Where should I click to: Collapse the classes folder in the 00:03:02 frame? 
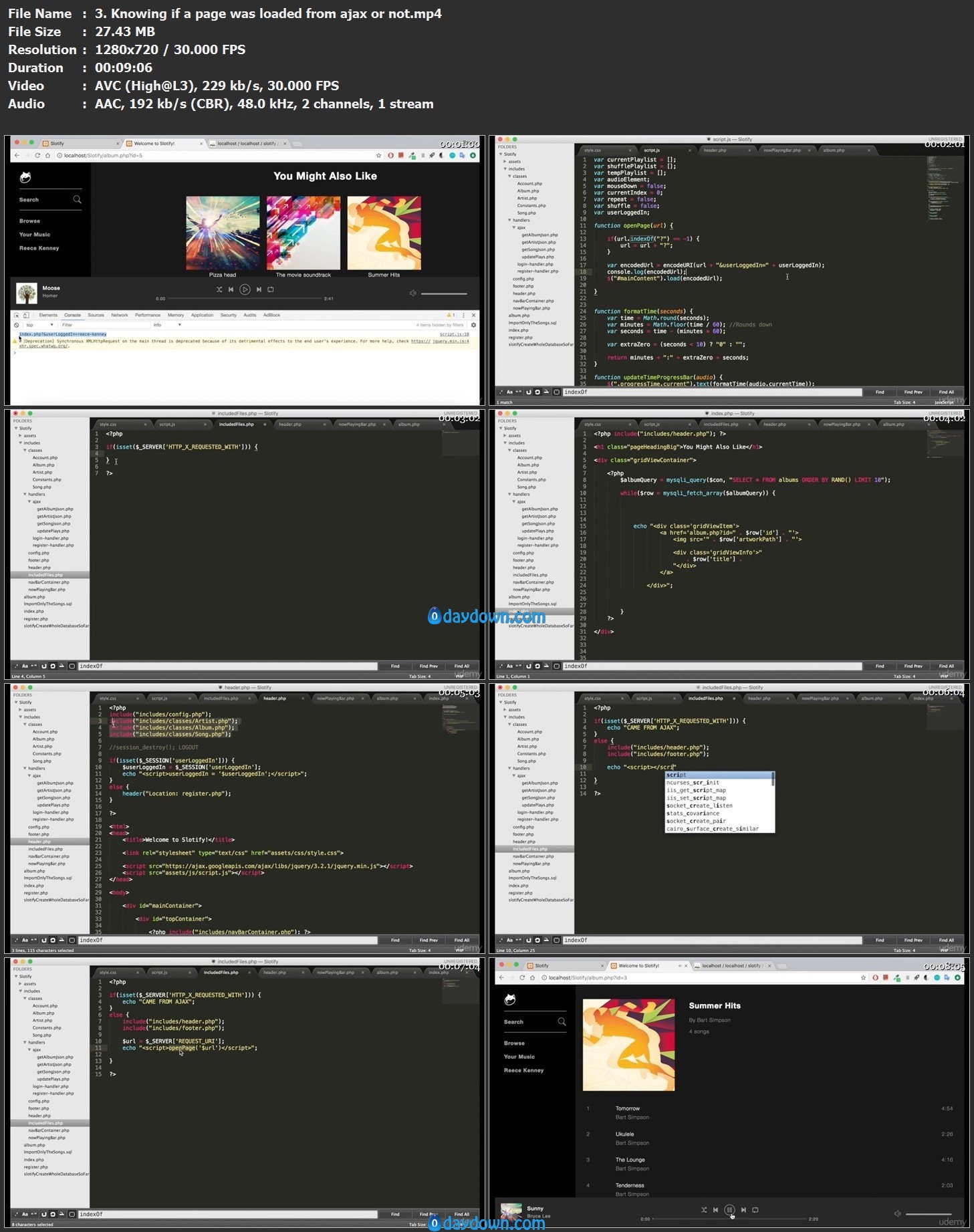point(25,450)
